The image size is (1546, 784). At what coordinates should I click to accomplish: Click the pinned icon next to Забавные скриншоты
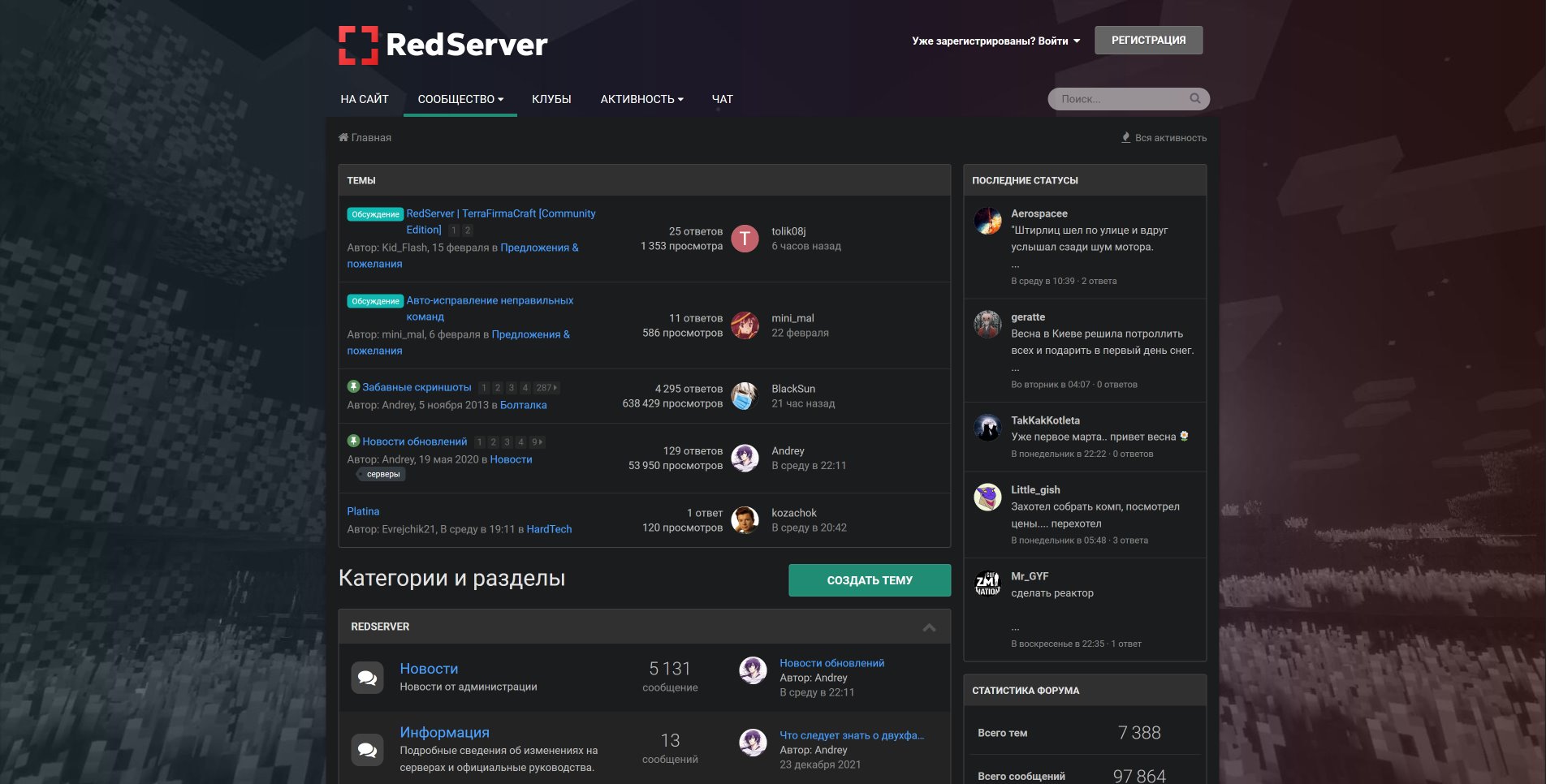pyautogui.click(x=353, y=386)
